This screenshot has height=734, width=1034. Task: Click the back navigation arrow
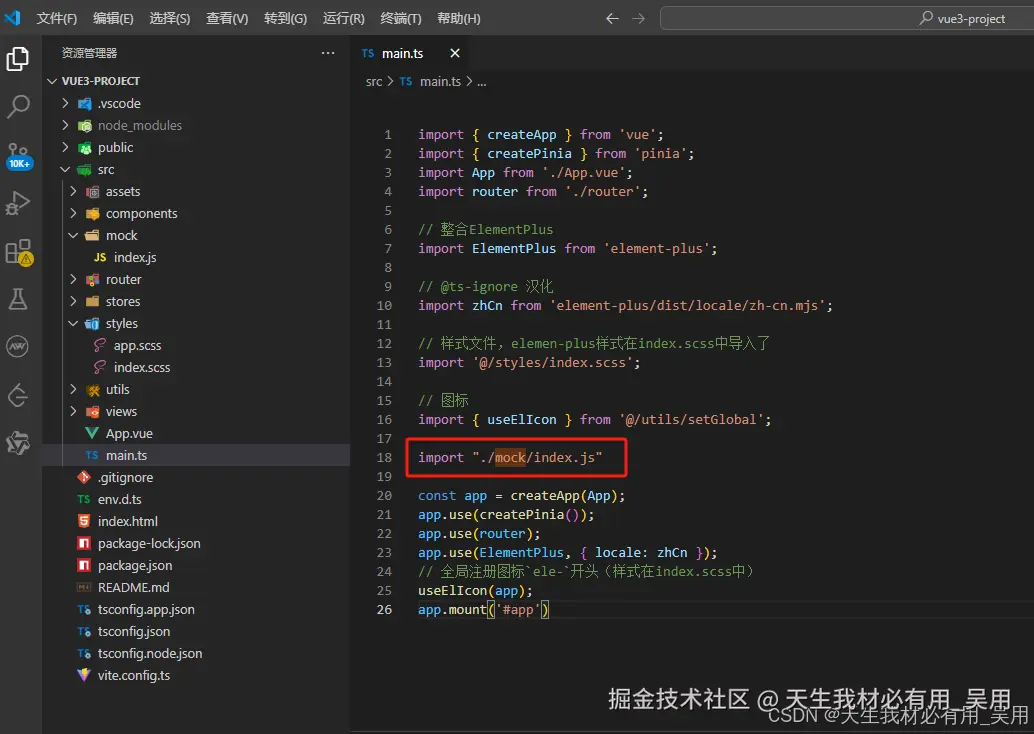coord(611,17)
